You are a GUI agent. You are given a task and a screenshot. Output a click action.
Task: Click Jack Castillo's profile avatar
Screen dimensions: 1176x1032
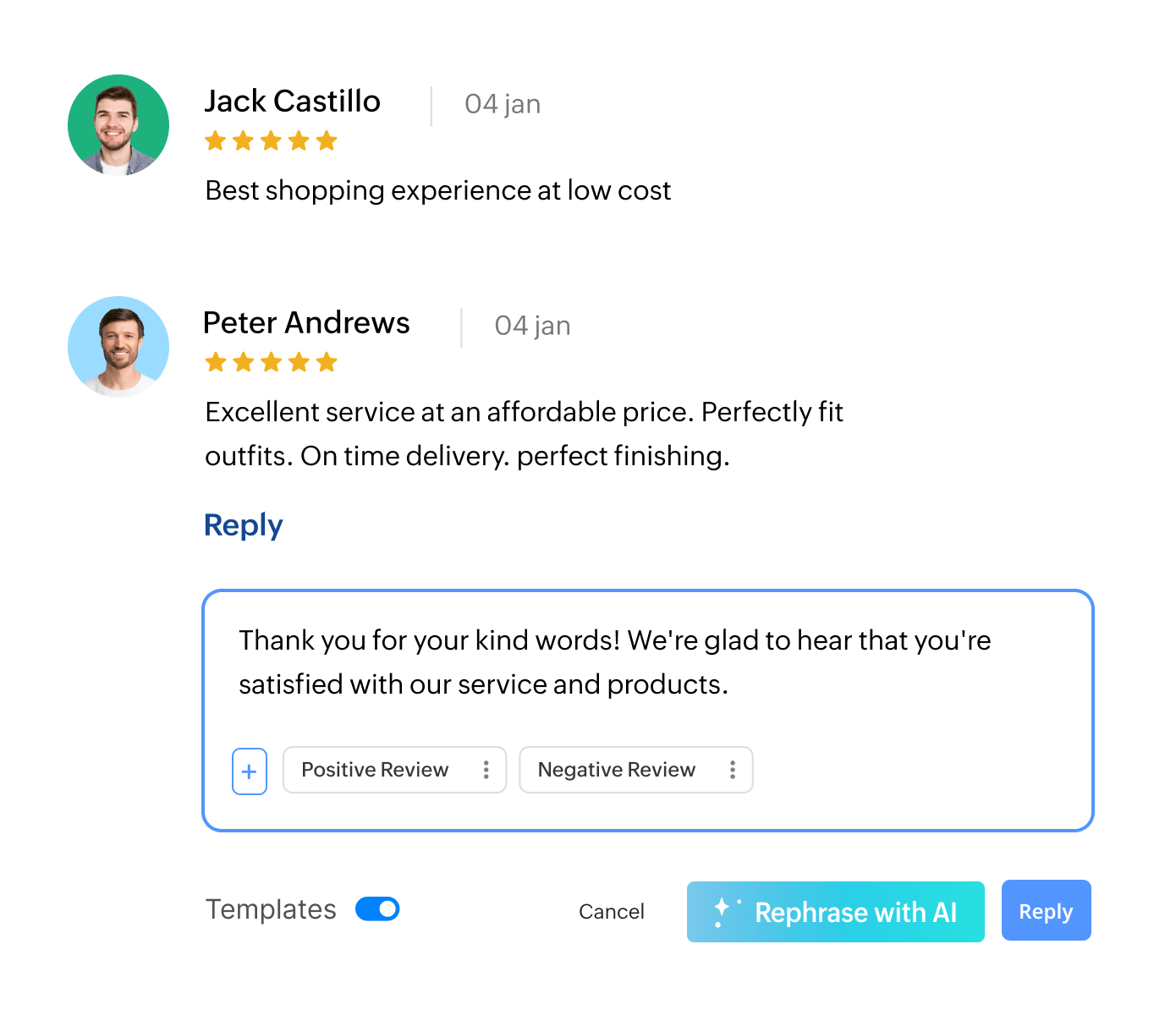click(x=118, y=124)
